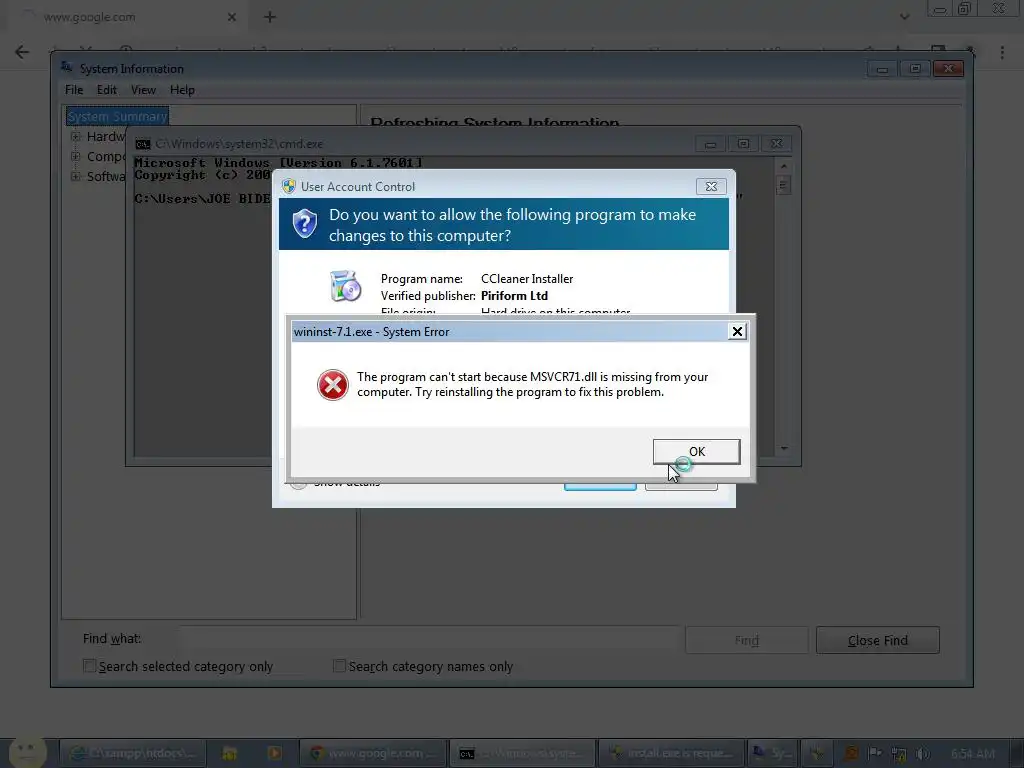Click the User Account Control shield title icon
This screenshot has height=768, width=1024.
coord(289,186)
